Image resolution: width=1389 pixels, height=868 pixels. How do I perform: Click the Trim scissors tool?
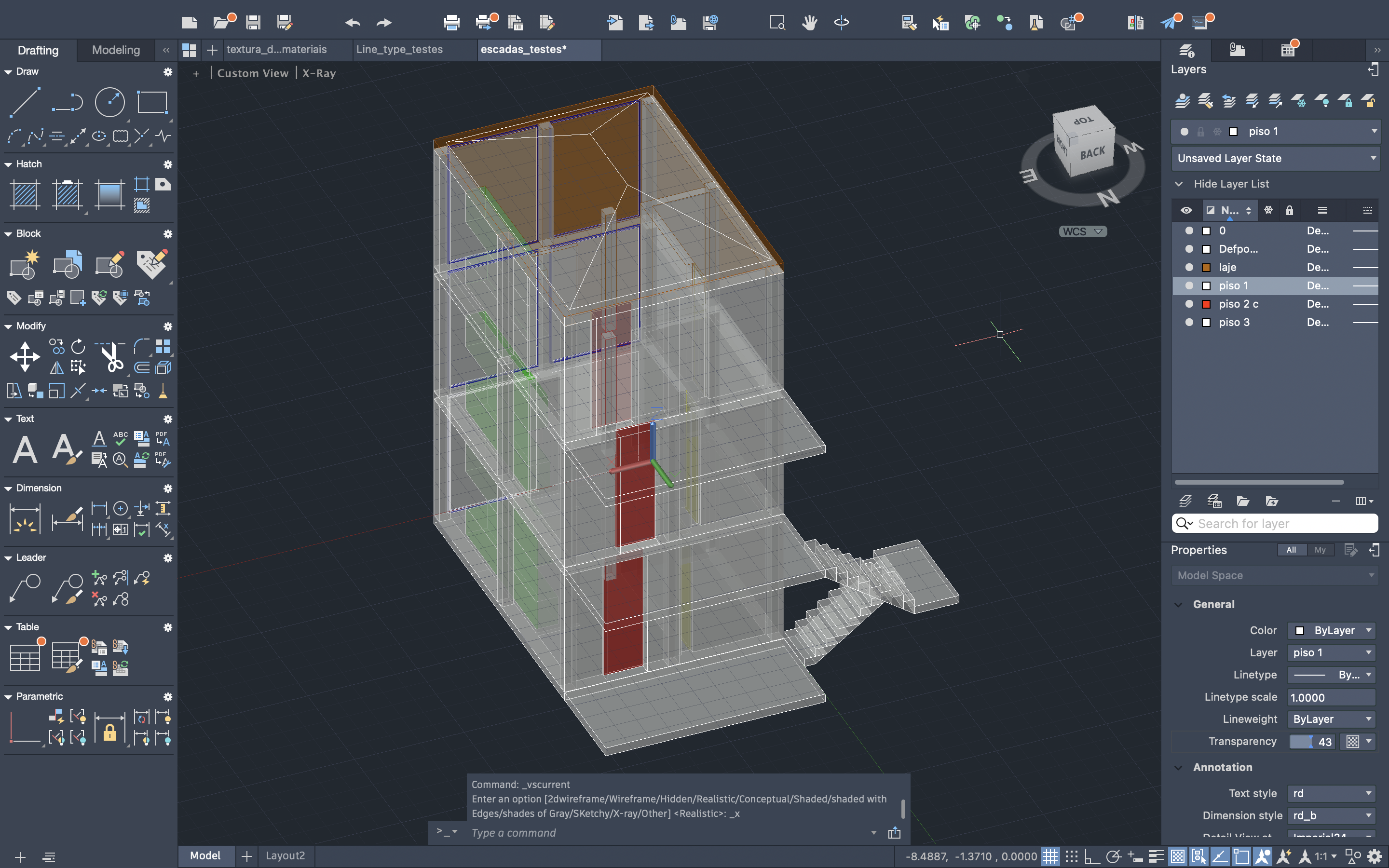[111, 356]
